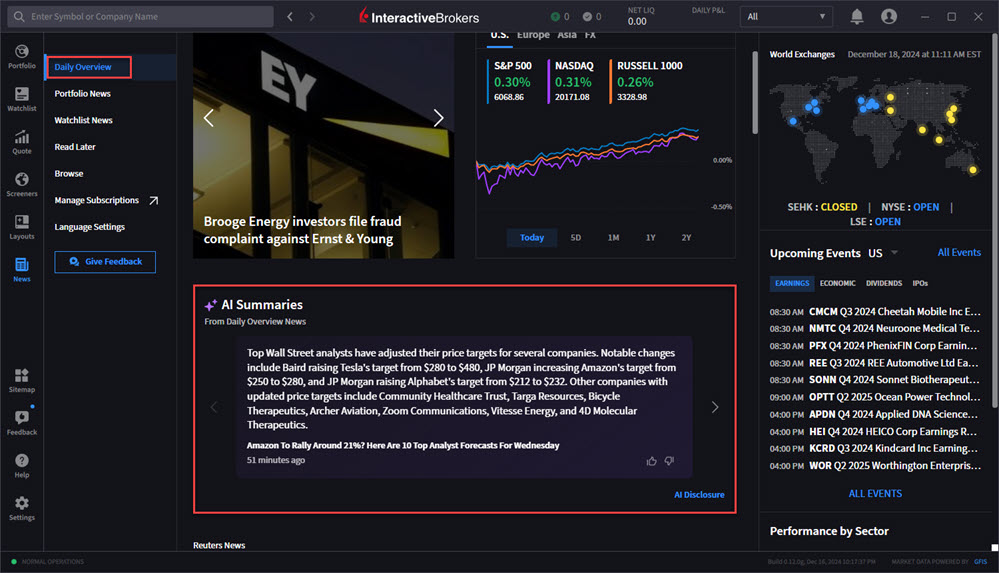Open the Quote sidebar icon
The height and width of the screenshot is (573, 999).
(22, 141)
